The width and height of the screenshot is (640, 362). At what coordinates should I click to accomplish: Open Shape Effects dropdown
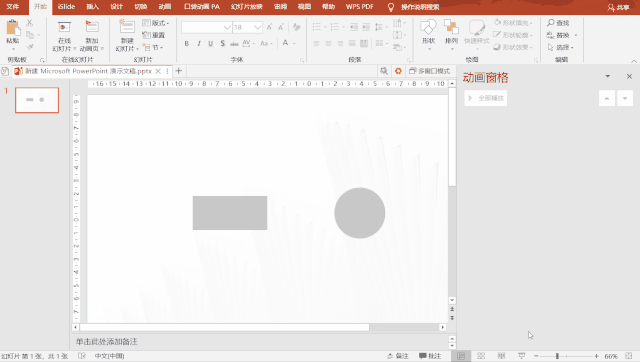tap(513, 47)
